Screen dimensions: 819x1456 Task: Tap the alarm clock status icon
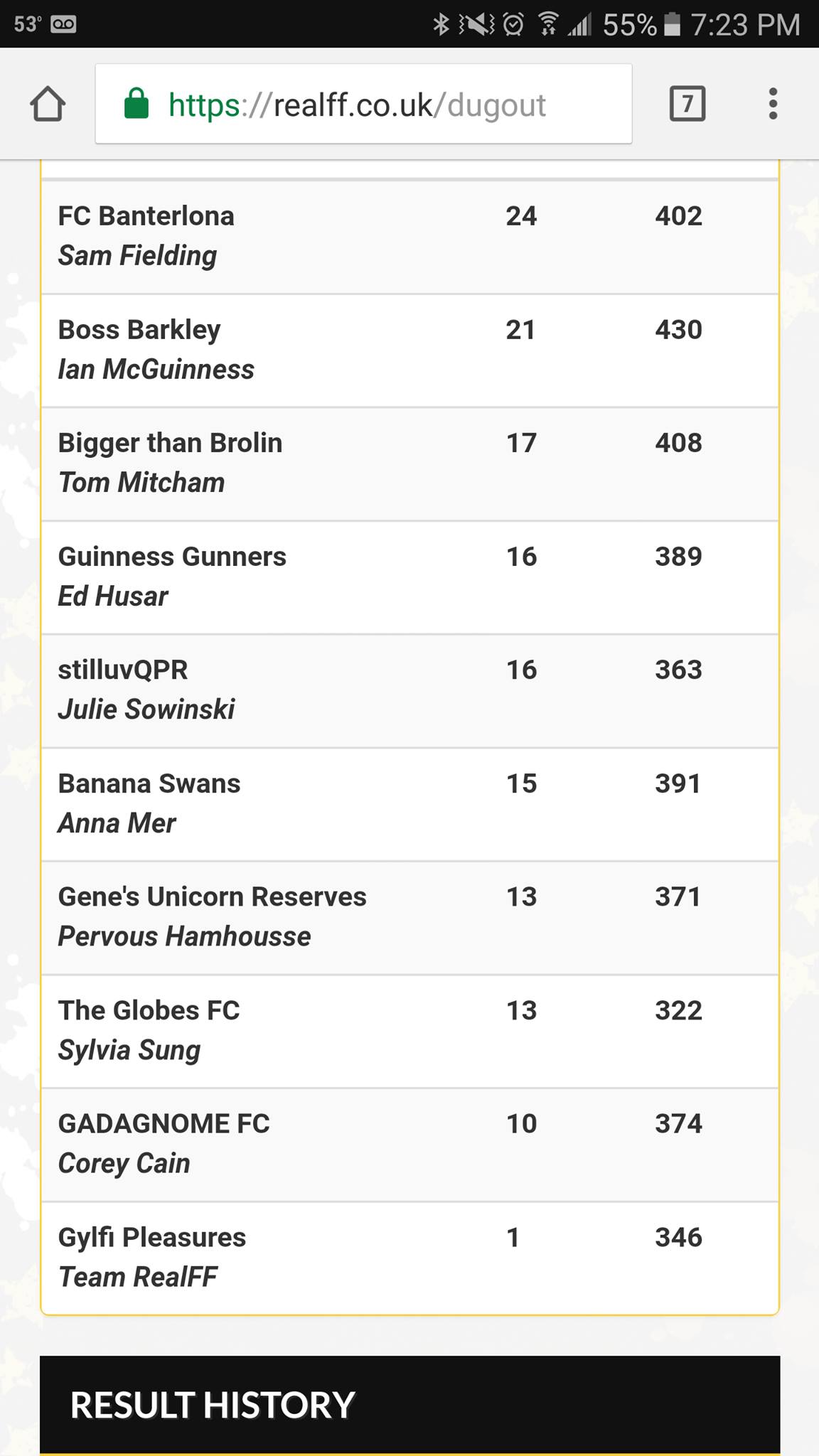[x=513, y=24]
